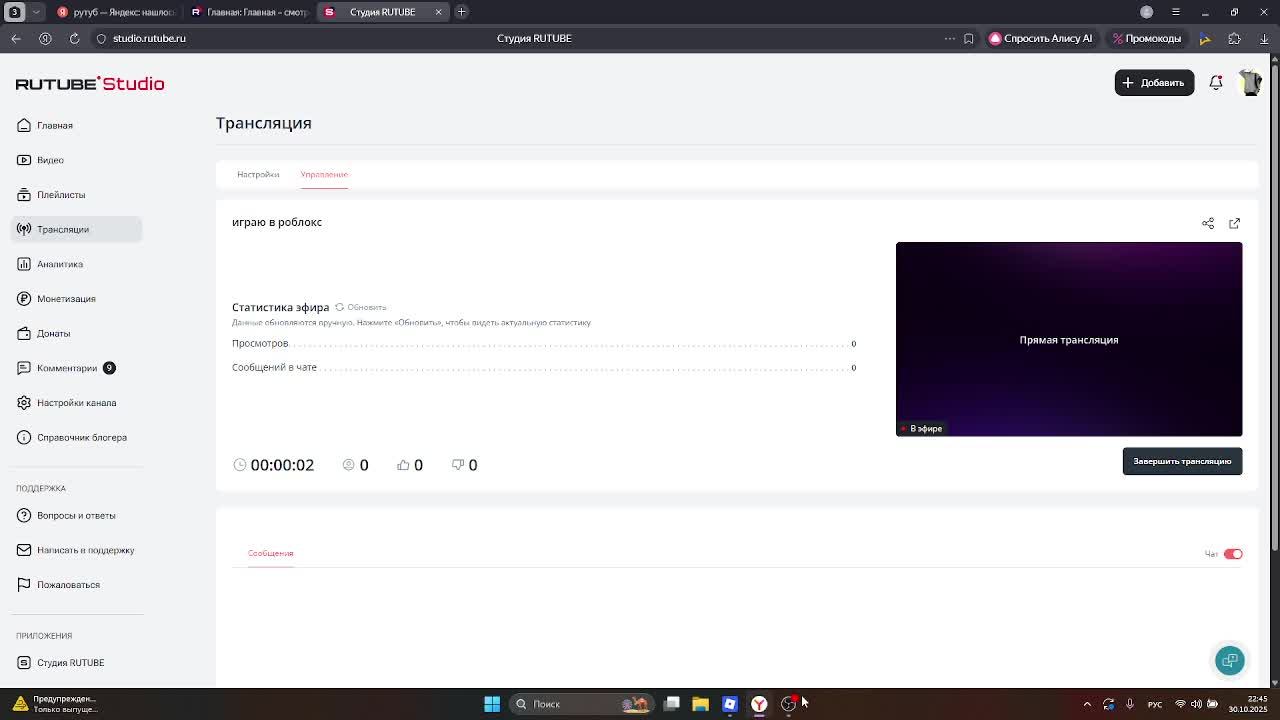
Task: Go back in browser
Action: (16, 38)
